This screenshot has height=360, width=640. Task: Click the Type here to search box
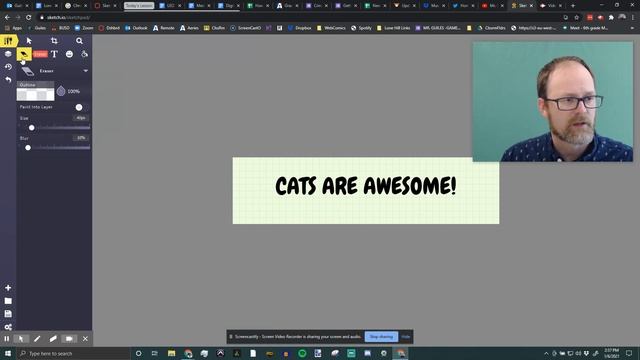(73, 353)
